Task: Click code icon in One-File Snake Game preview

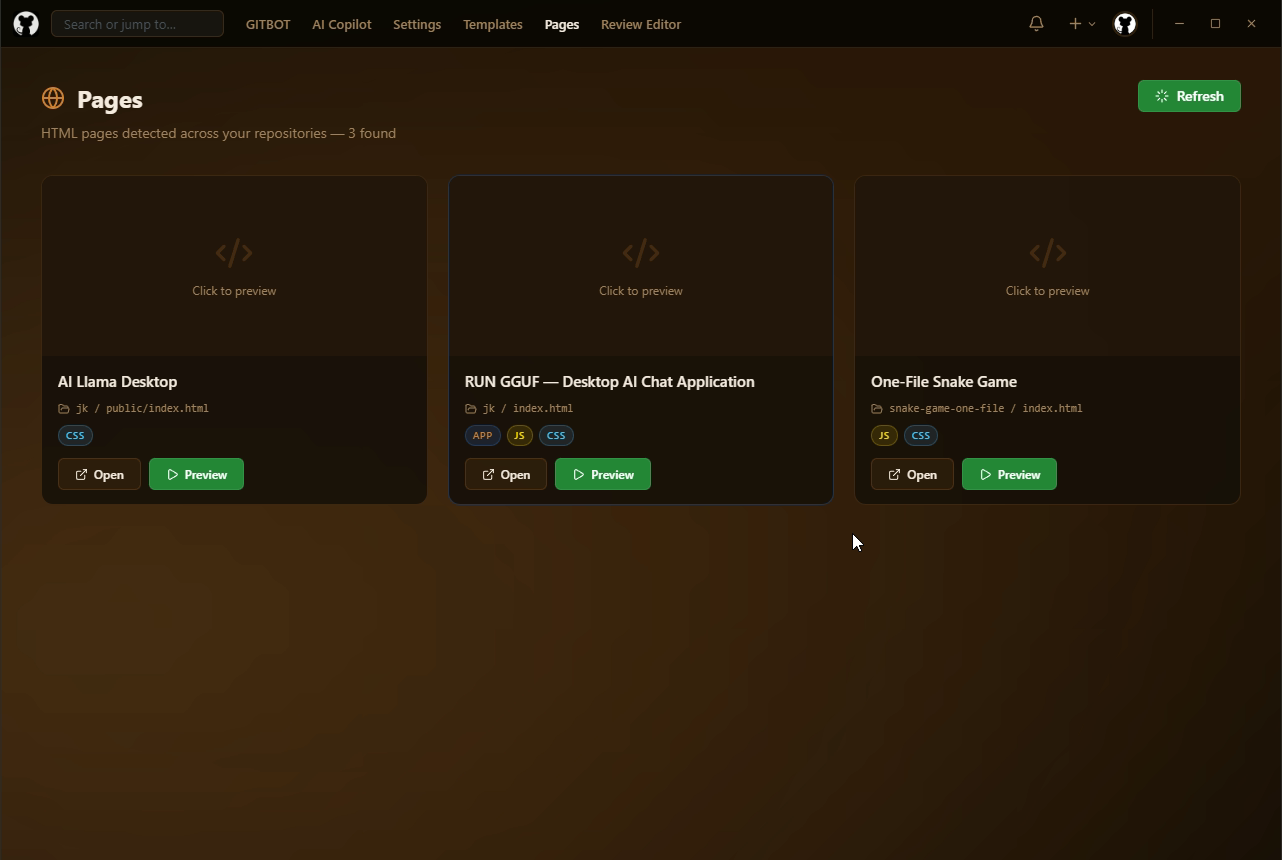Action: coord(1047,254)
